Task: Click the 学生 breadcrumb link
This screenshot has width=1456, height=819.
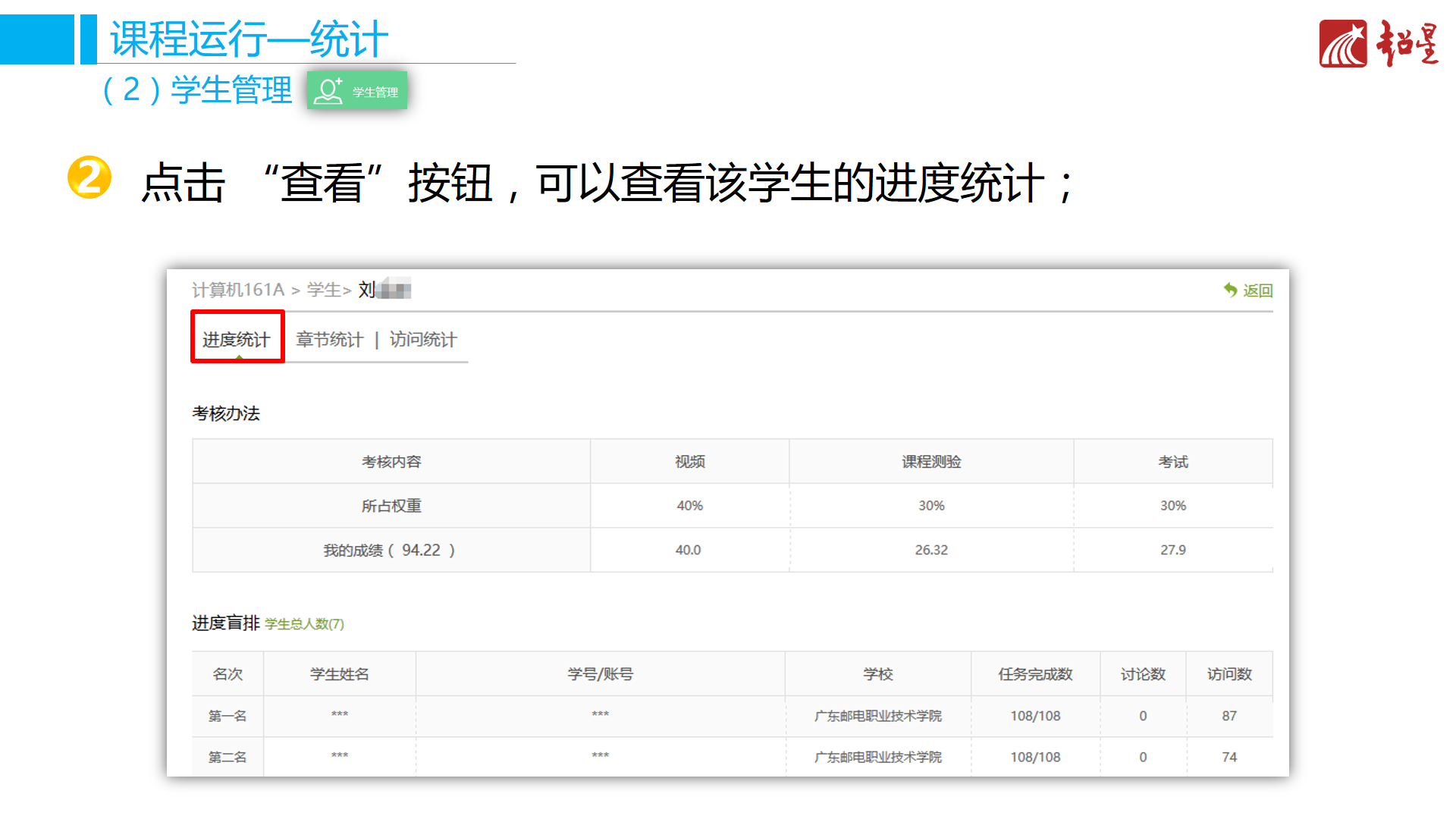Action: point(324,290)
